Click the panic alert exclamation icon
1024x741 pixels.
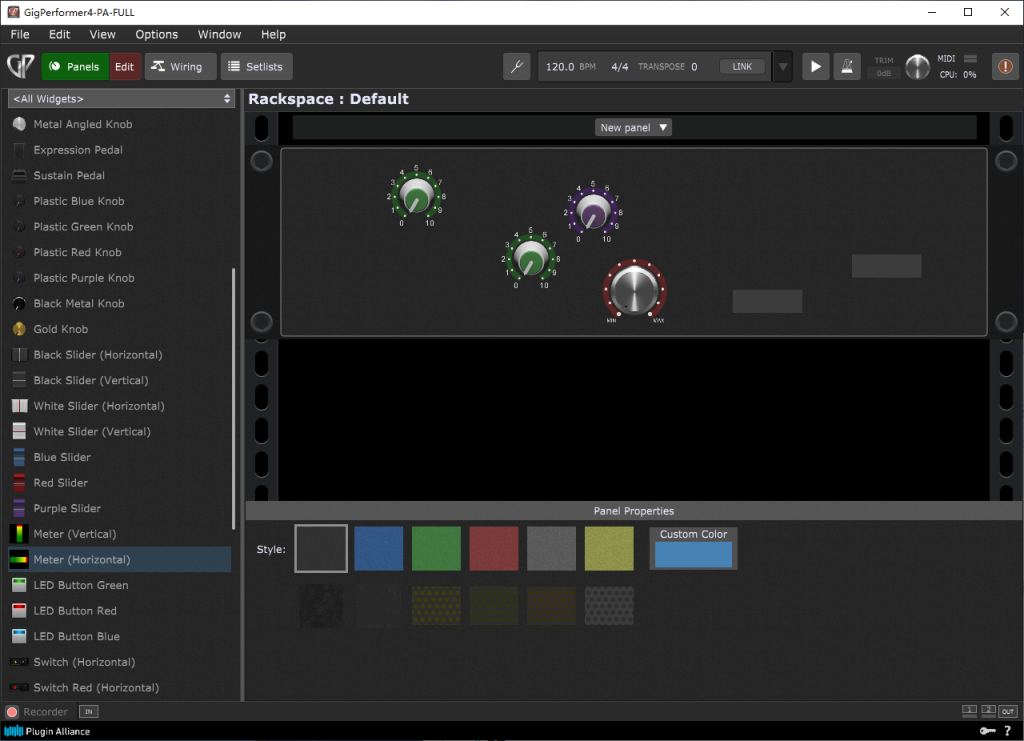tap(1005, 67)
